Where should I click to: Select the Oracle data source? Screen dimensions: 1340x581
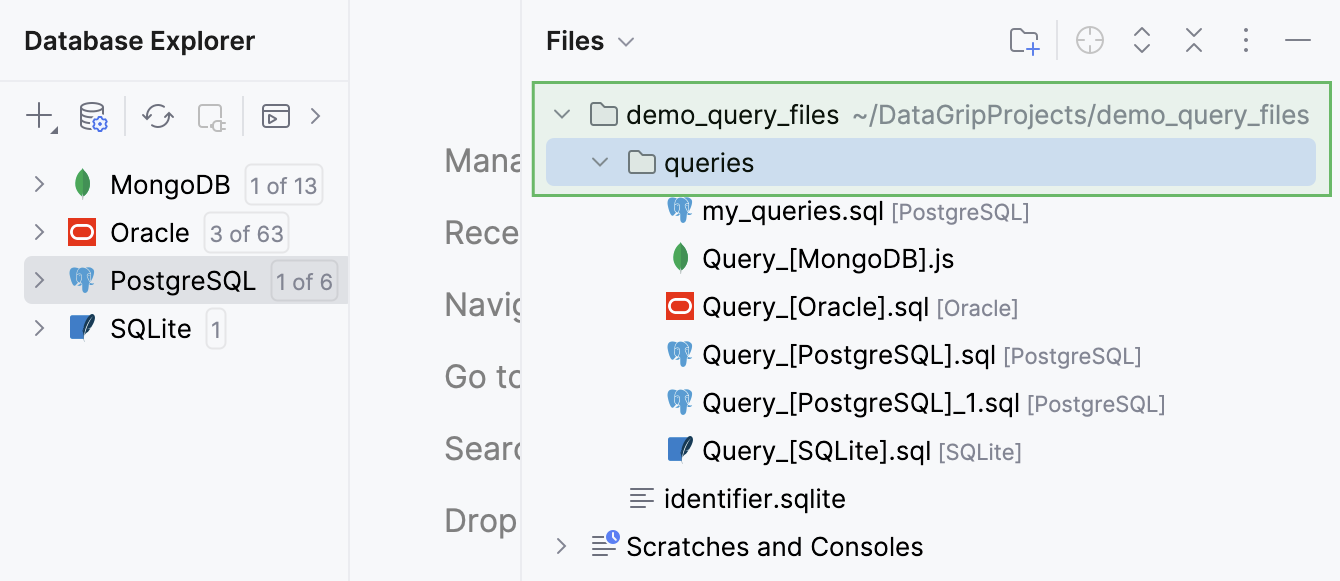(x=150, y=232)
